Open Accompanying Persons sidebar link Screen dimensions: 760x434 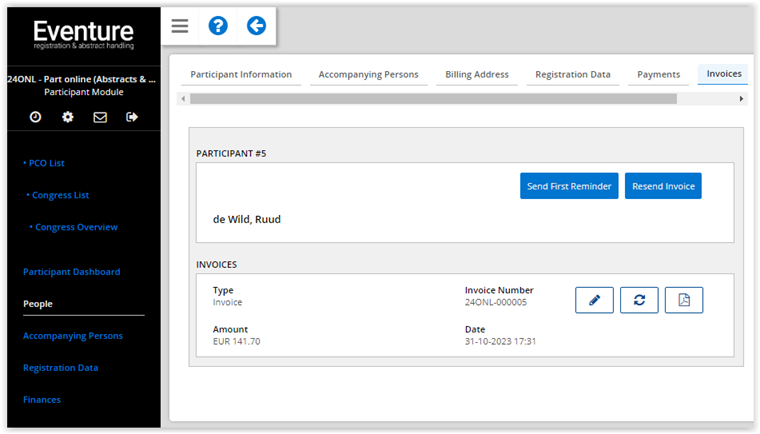pyautogui.click(x=73, y=336)
